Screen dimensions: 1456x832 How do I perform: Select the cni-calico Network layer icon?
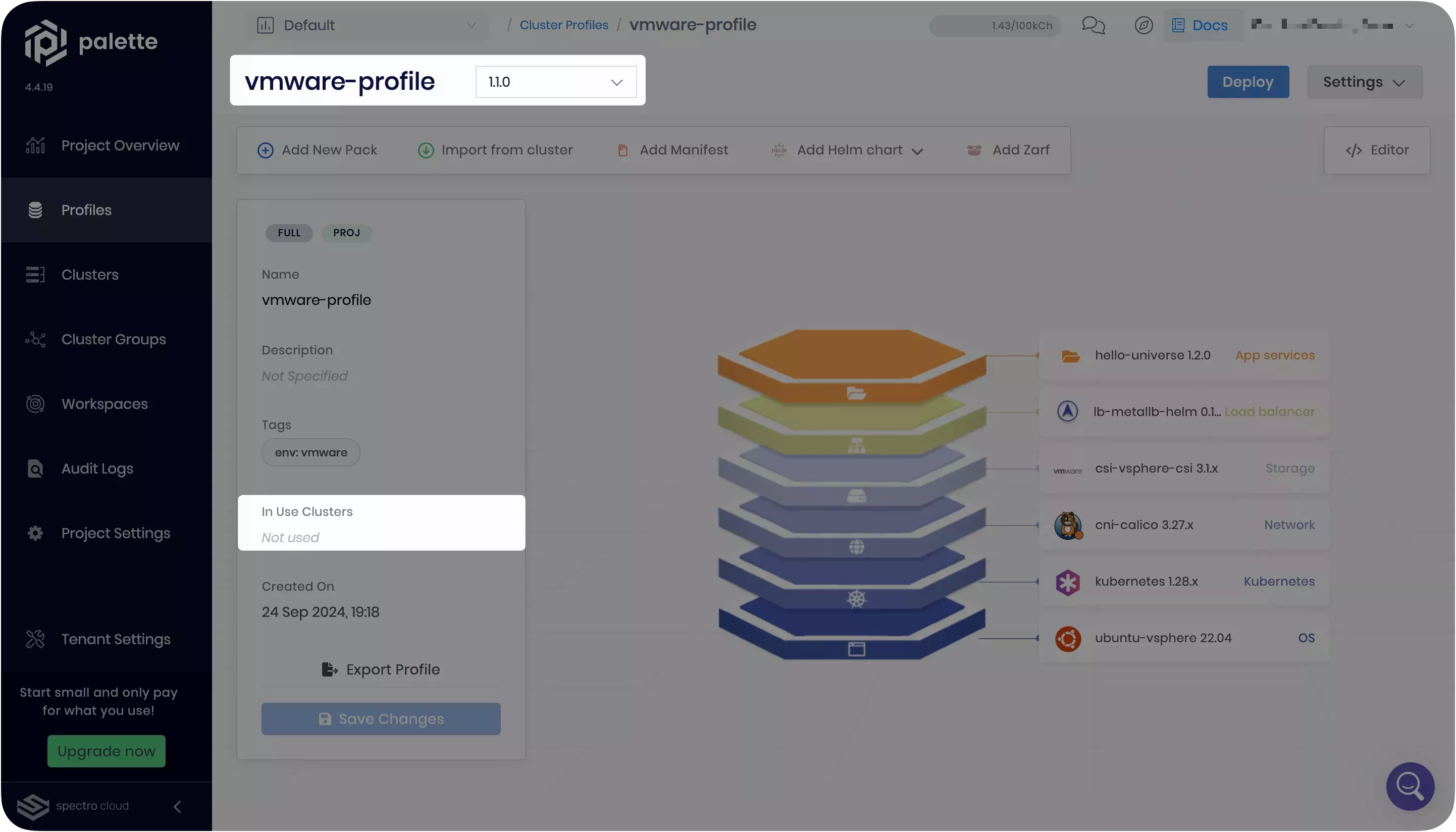point(1067,525)
